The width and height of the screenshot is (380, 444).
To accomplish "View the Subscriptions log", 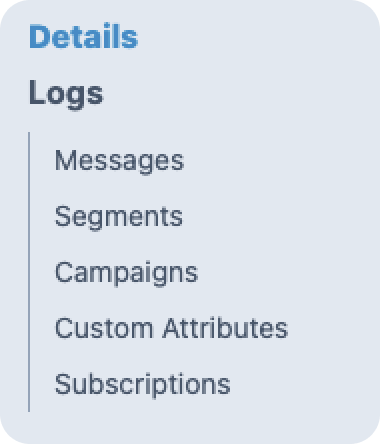I will click(x=142, y=385).
